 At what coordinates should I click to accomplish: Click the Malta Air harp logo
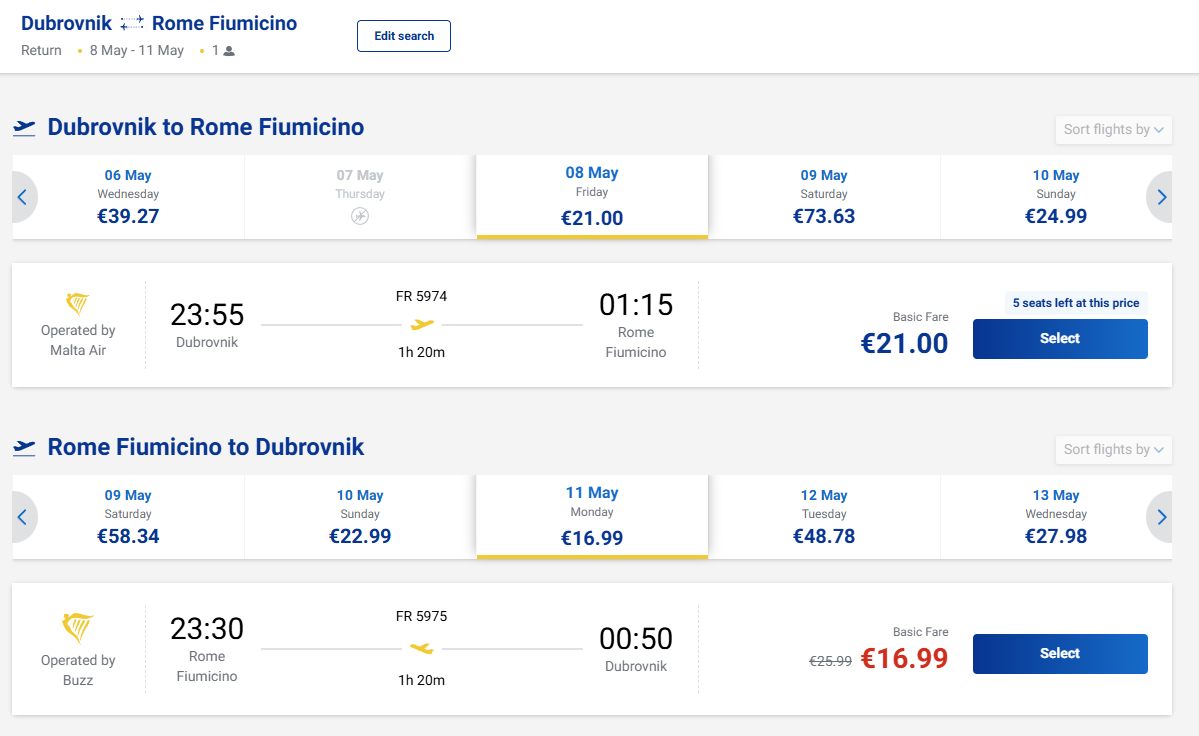[78, 304]
